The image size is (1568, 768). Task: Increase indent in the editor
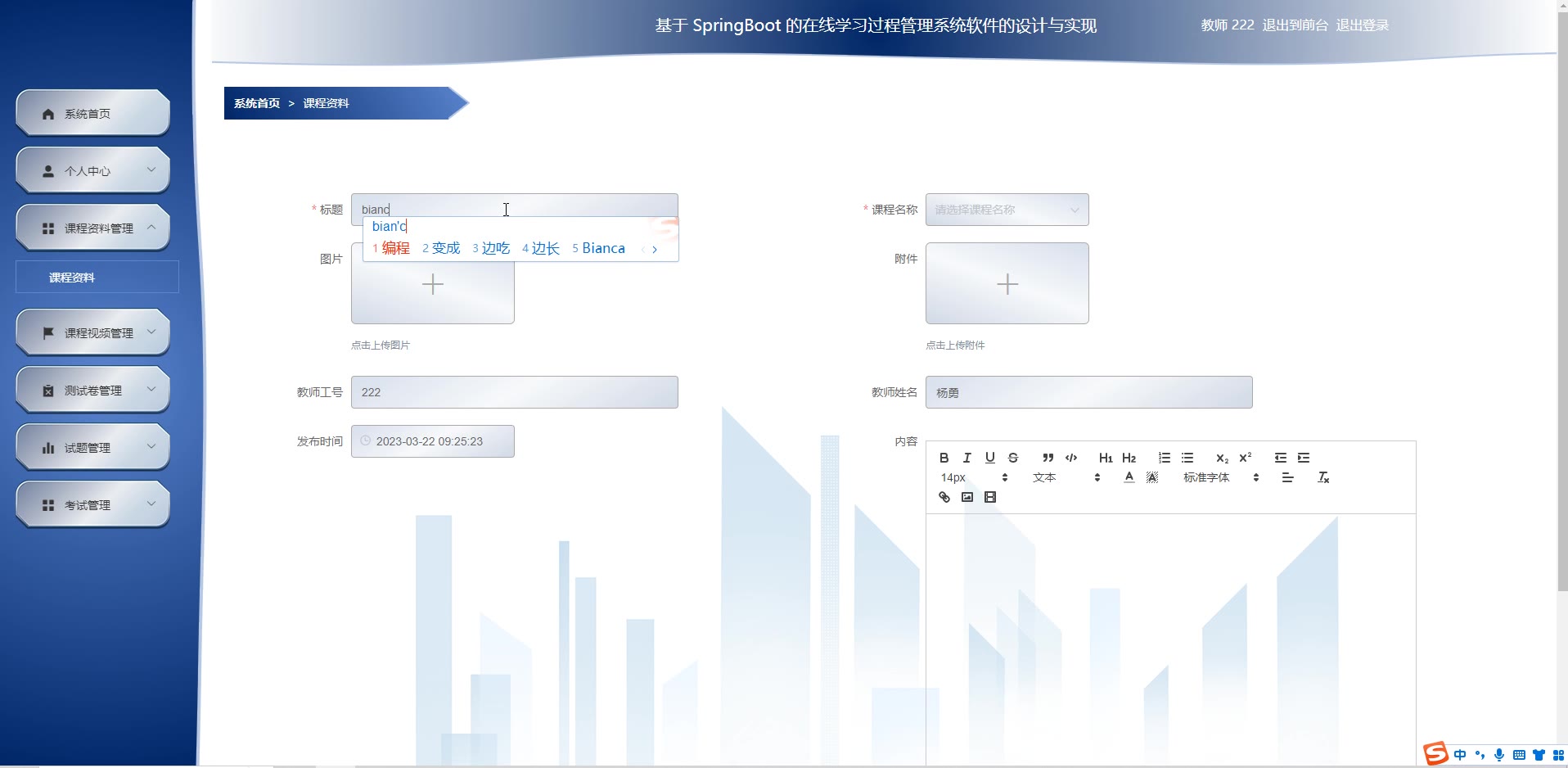pyautogui.click(x=1304, y=458)
